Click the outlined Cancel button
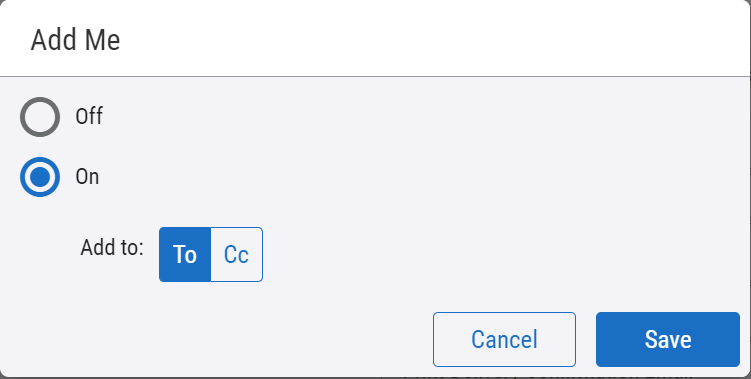751x379 pixels. (504, 339)
